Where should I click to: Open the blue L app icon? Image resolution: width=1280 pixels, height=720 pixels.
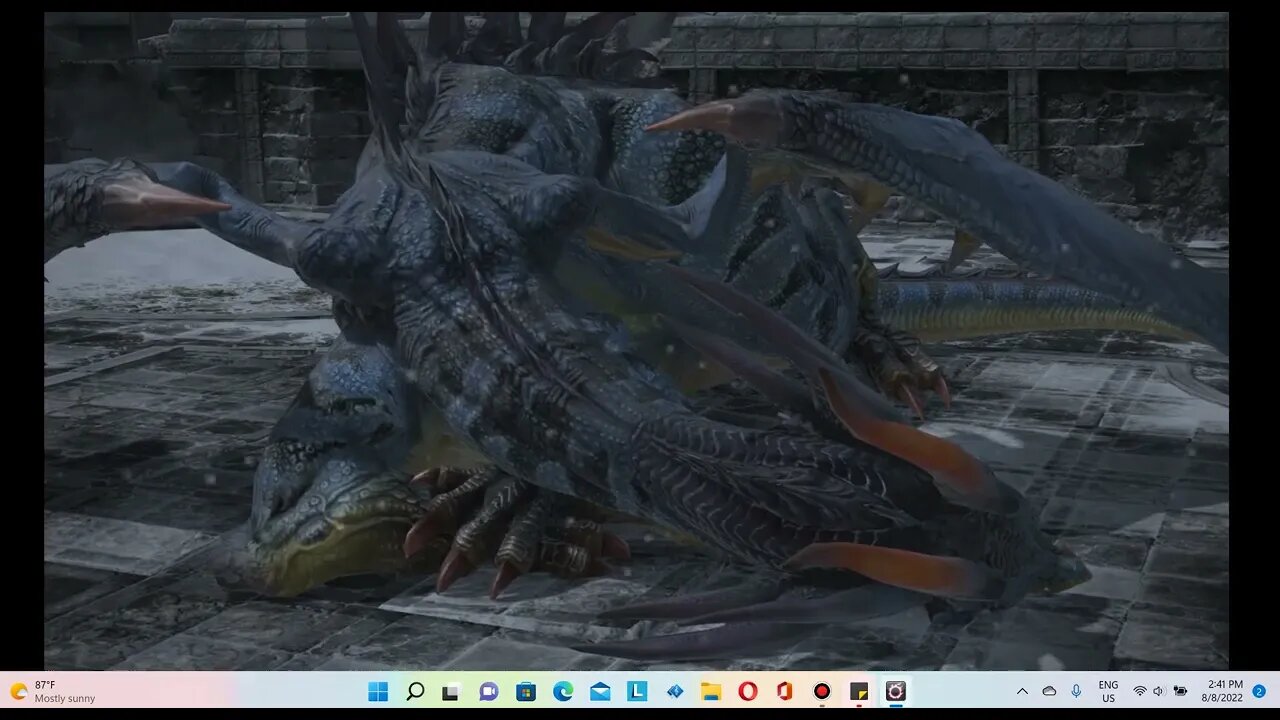click(637, 691)
